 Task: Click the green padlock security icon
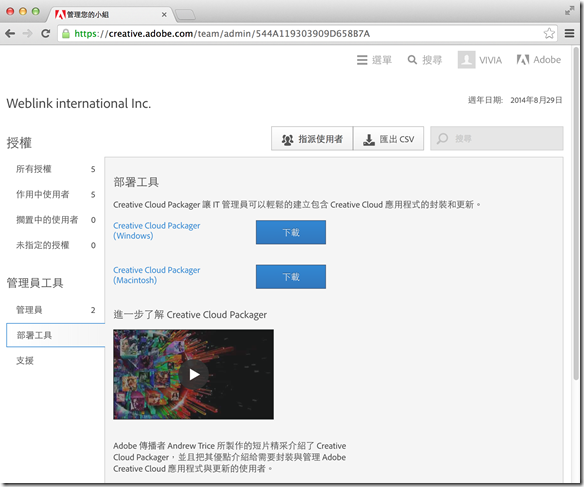pos(66,34)
